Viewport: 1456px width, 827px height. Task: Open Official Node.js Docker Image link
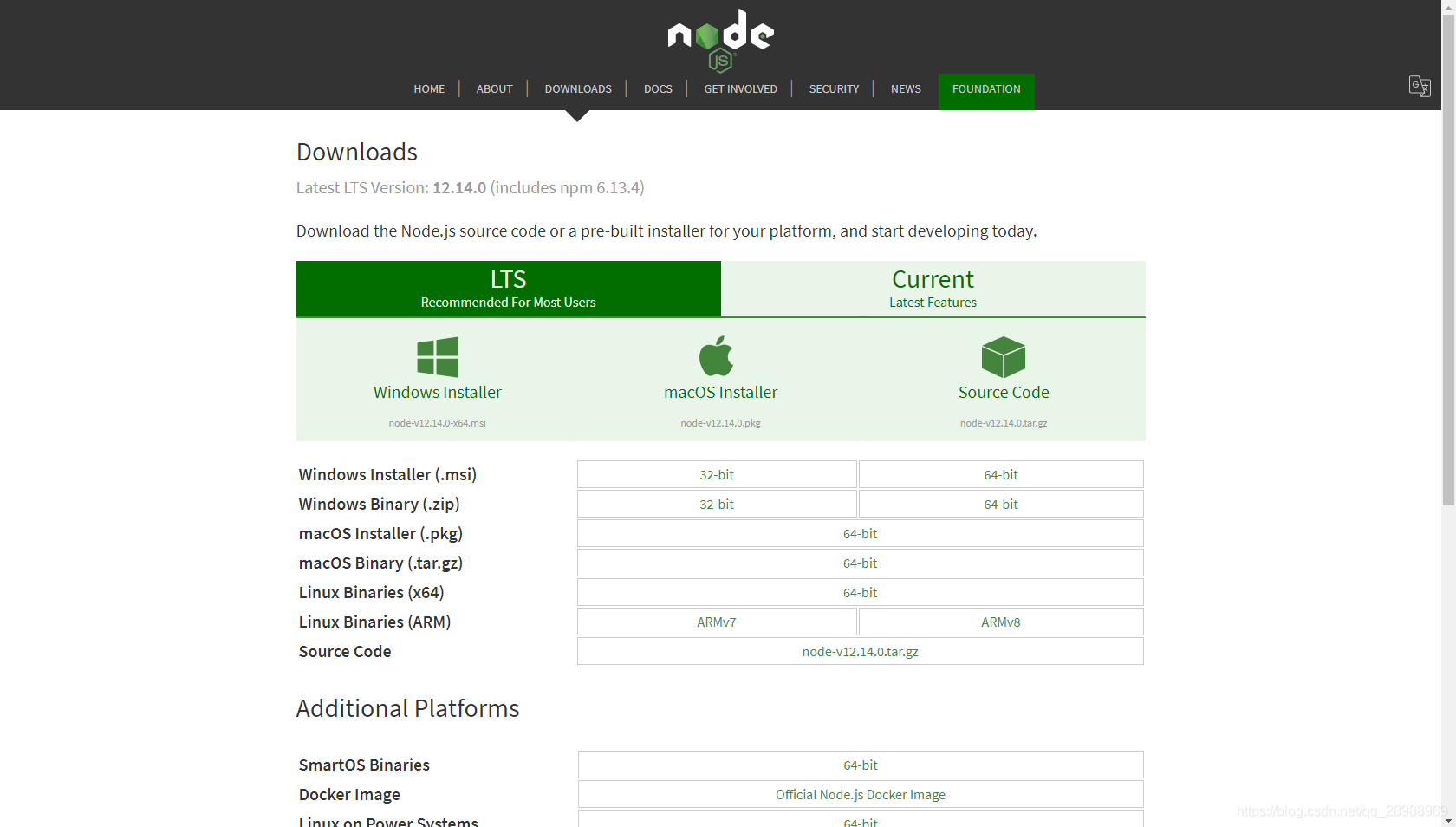[861, 794]
